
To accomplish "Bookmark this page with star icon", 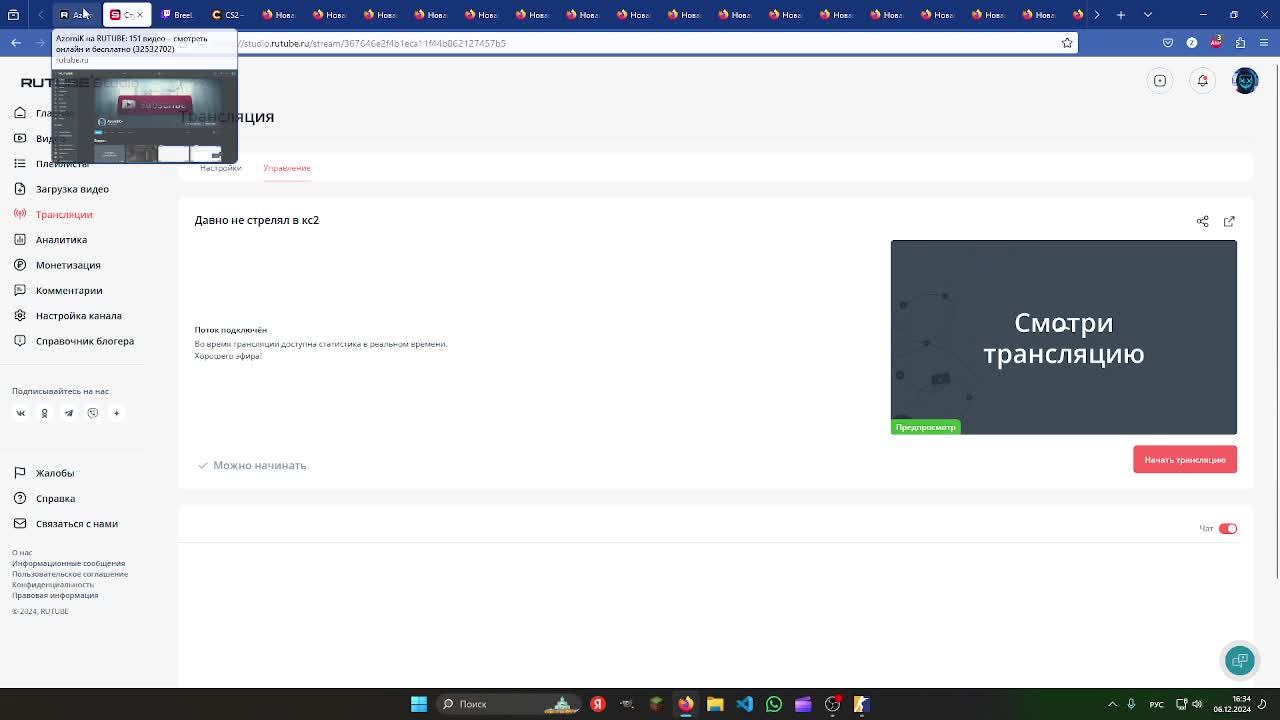I will (x=1067, y=43).
